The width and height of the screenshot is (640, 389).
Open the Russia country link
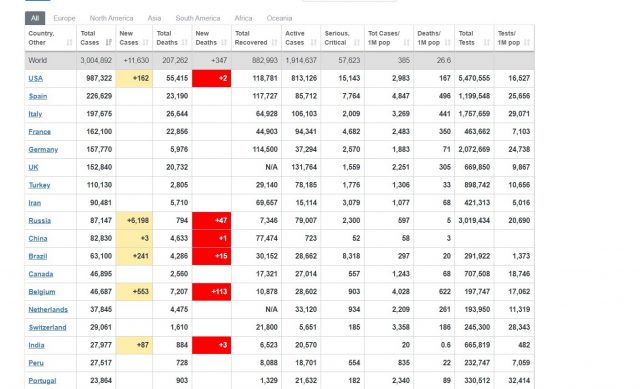click(x=40, y=220)
